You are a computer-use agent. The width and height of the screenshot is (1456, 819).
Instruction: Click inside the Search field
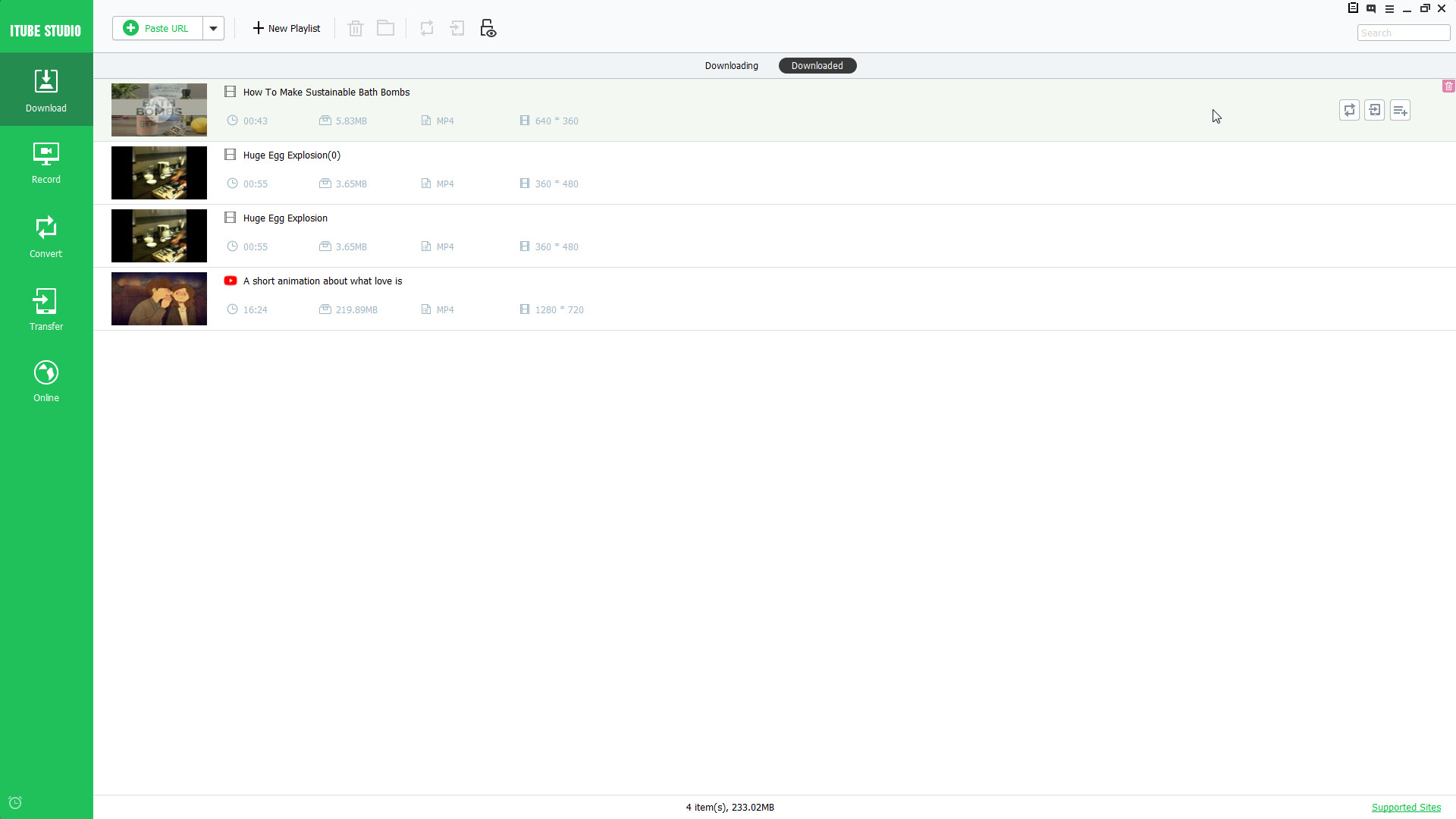point(1402,33)
